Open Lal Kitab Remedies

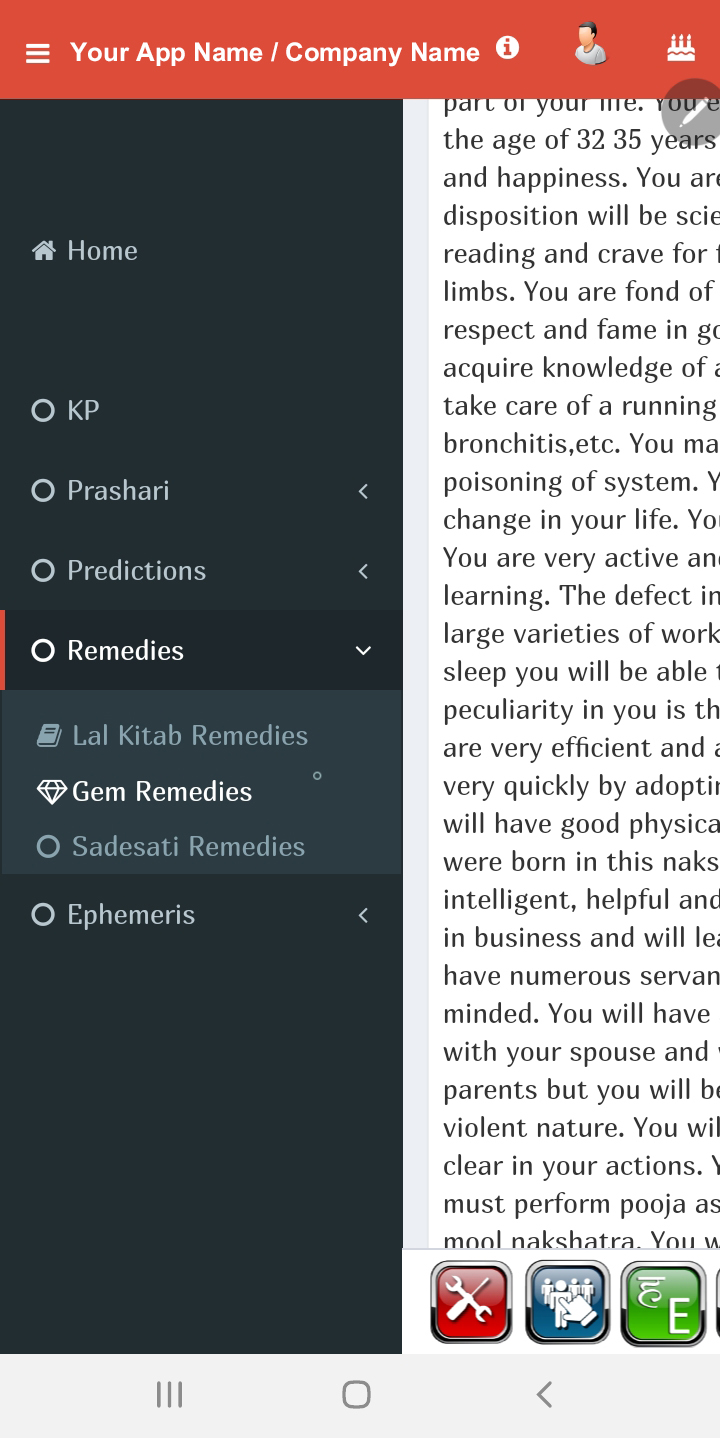coord(189,736)
